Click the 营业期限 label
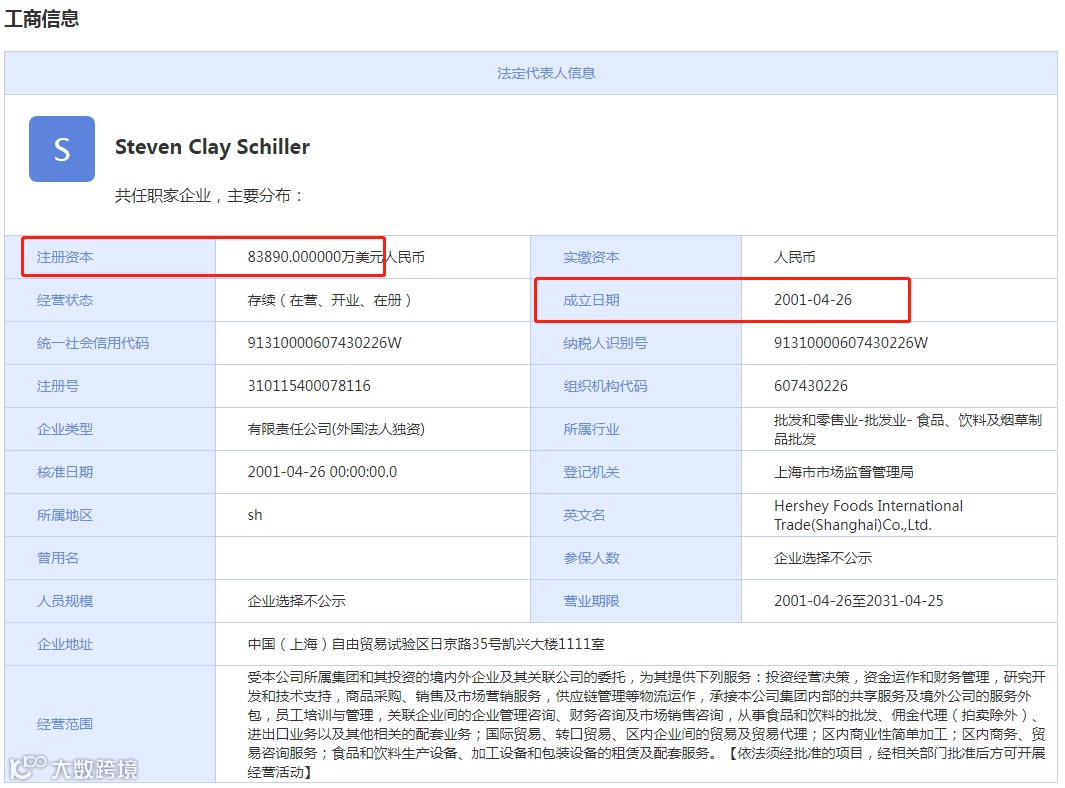Viewport: 1065px width, 788px height. (591, 601)
